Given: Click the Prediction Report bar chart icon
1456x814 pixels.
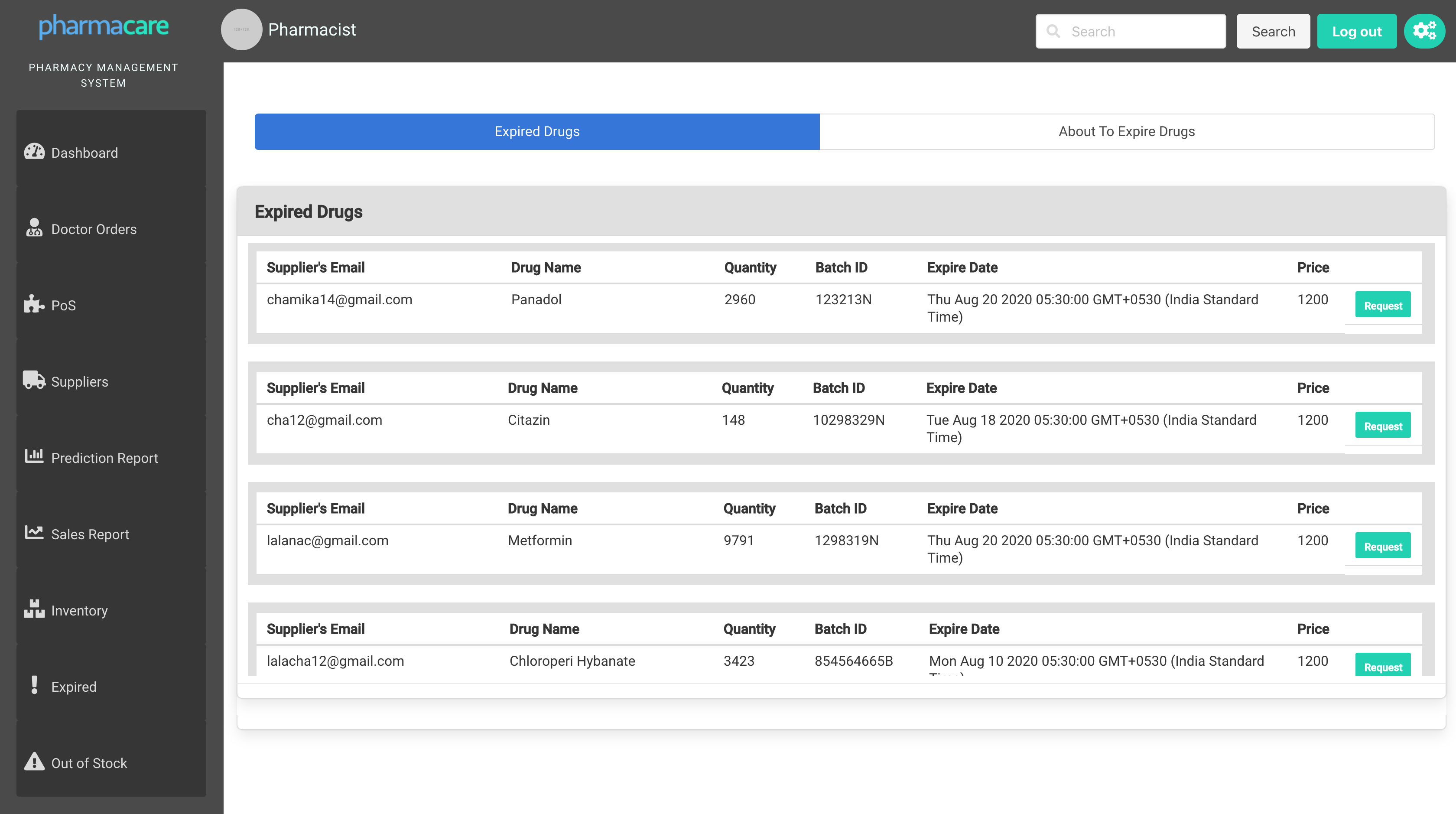Looking at the screenshot, I should (x=34, y=456).
